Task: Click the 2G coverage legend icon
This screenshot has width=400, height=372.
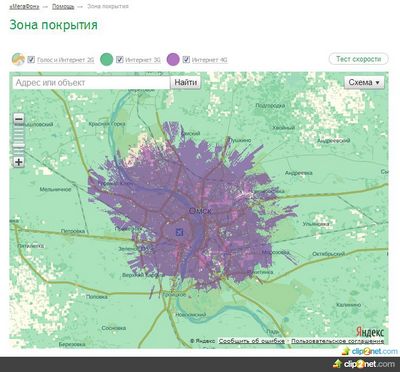Action: [x=18, y=59]
